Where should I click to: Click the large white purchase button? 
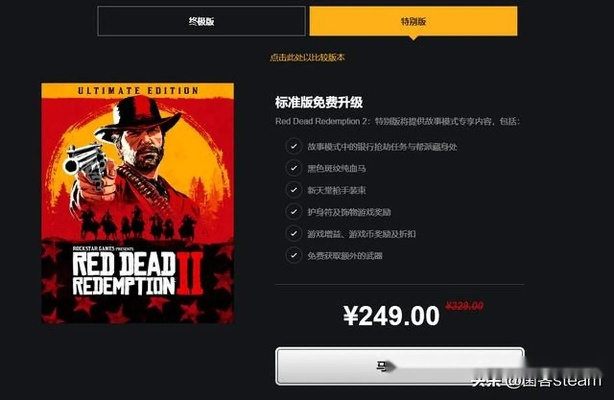[400, 366]
